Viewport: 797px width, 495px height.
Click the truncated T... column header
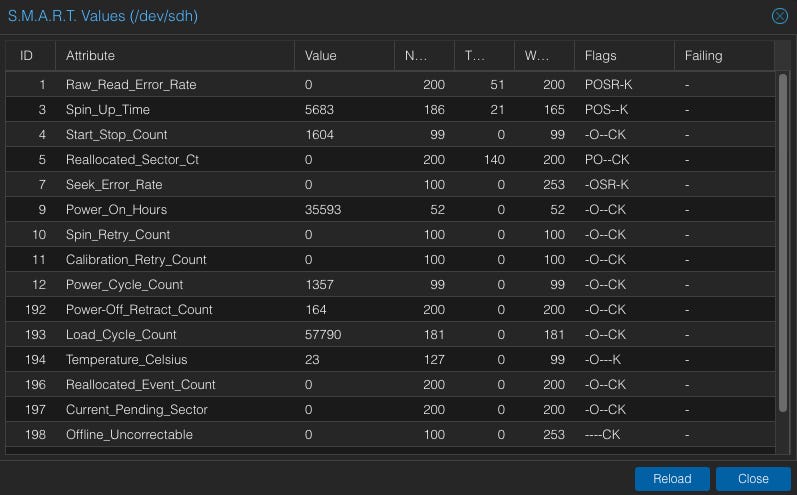click(x=484, y=55)
